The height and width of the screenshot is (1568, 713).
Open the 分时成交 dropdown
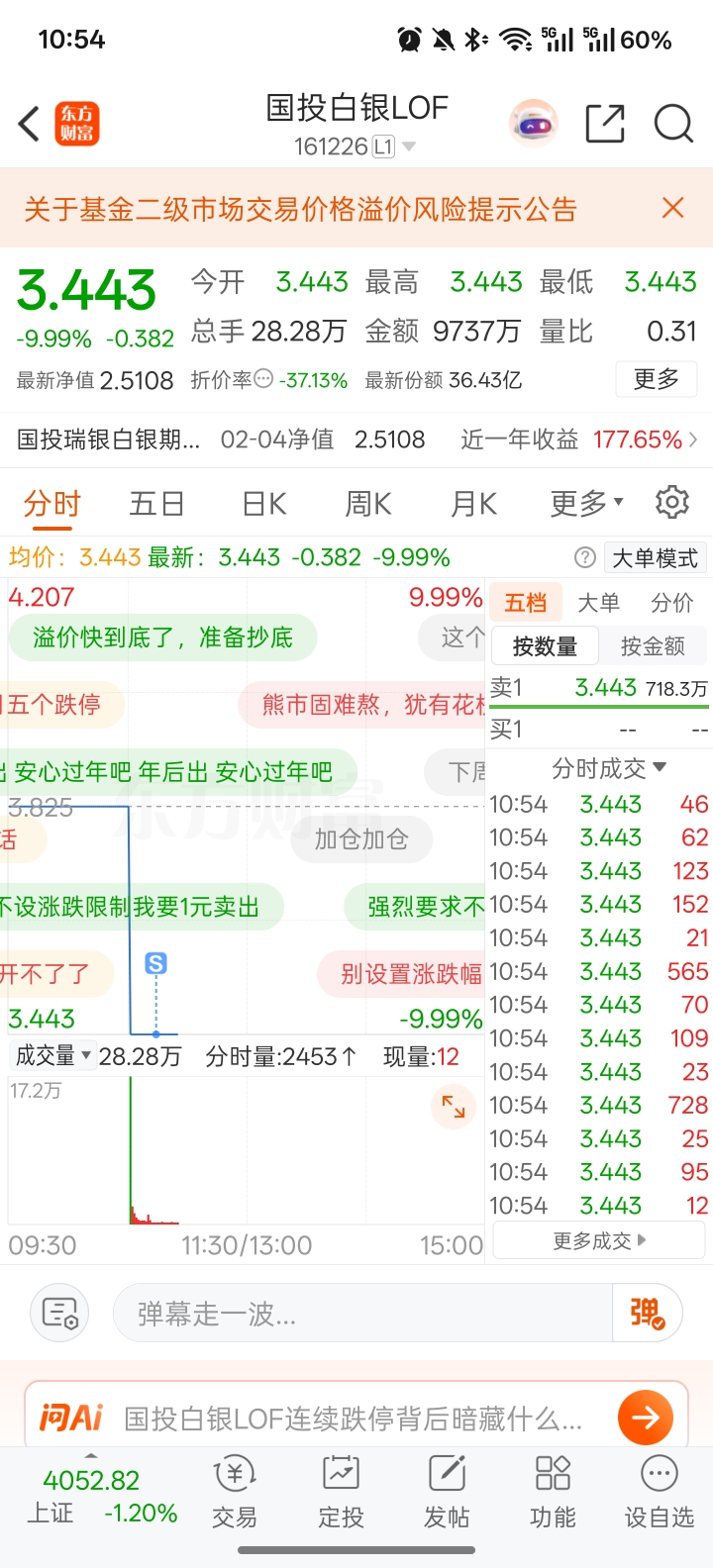608,768
